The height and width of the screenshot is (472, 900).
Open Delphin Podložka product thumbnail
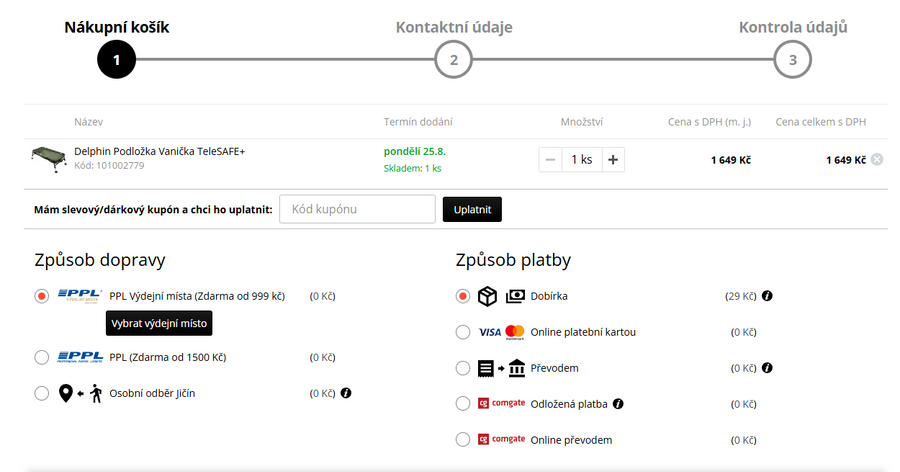49,158
